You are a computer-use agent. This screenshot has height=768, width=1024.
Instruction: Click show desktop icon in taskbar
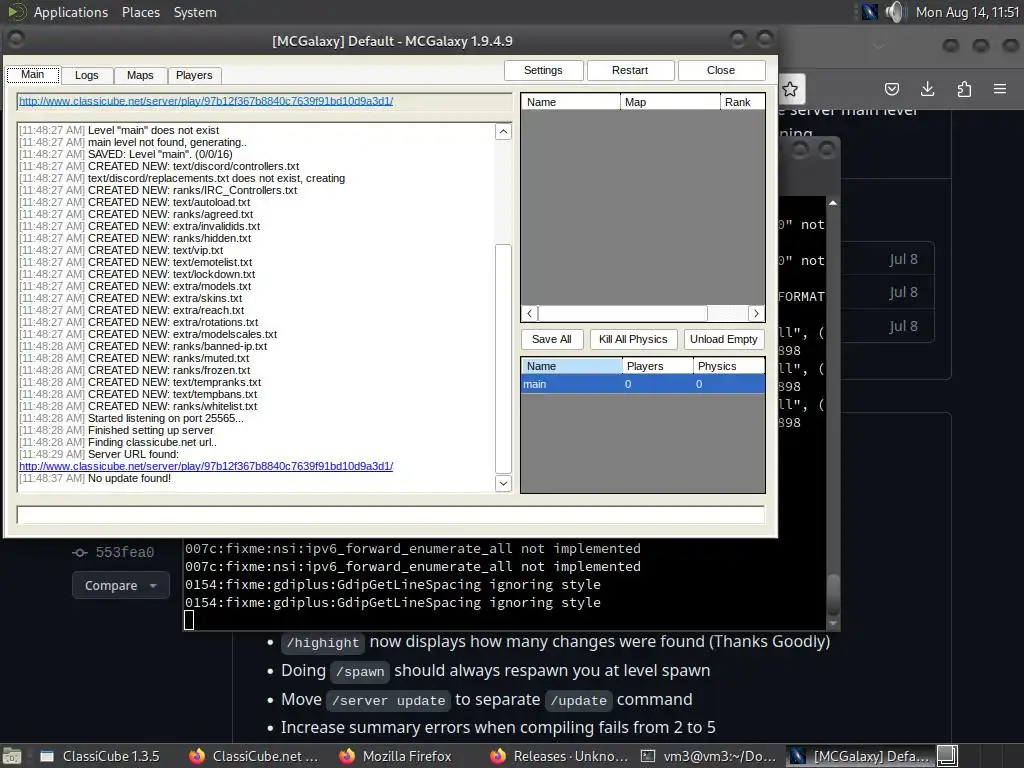point(12,756)
